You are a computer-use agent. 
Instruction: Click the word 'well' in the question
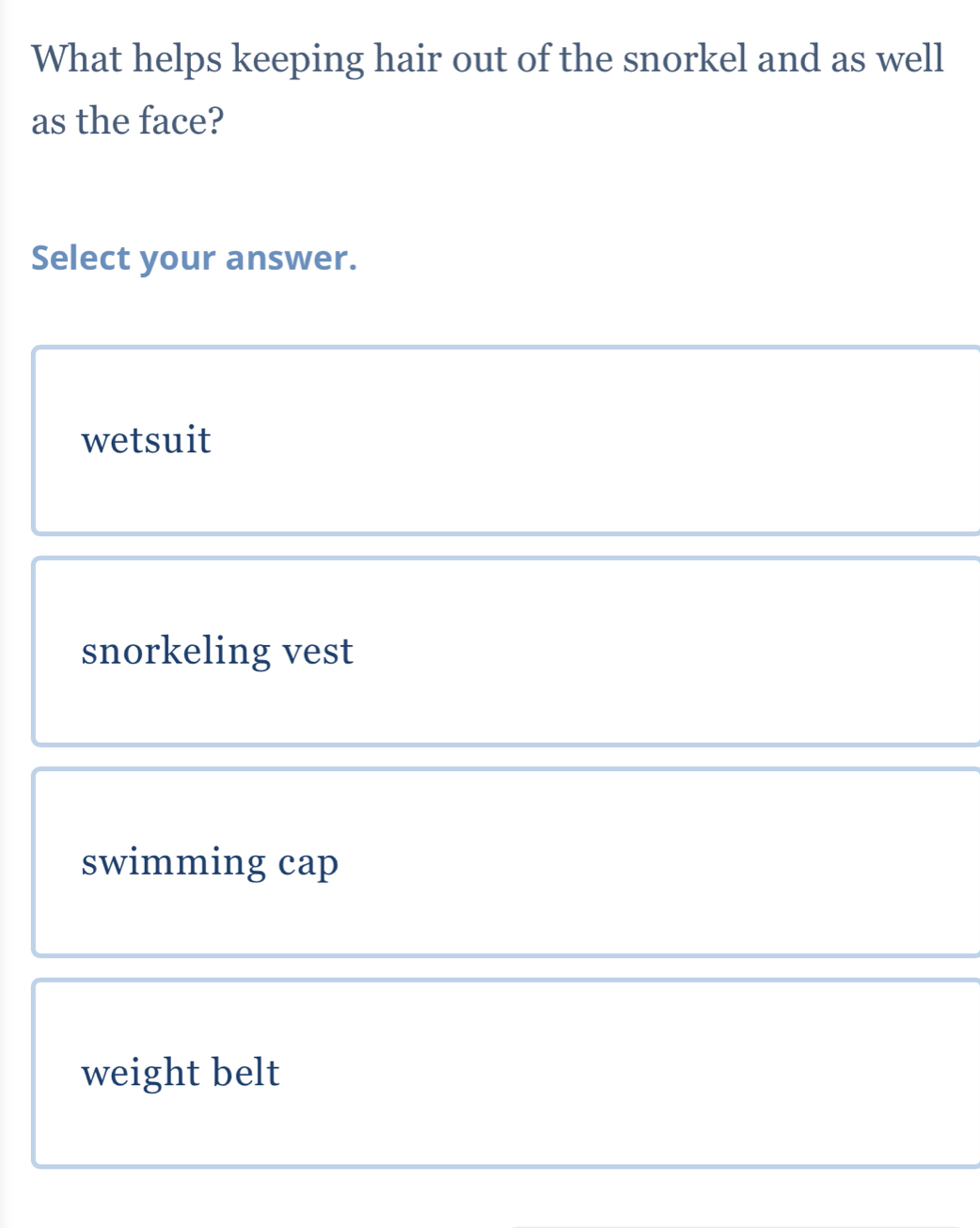click(x=909, y=58)
